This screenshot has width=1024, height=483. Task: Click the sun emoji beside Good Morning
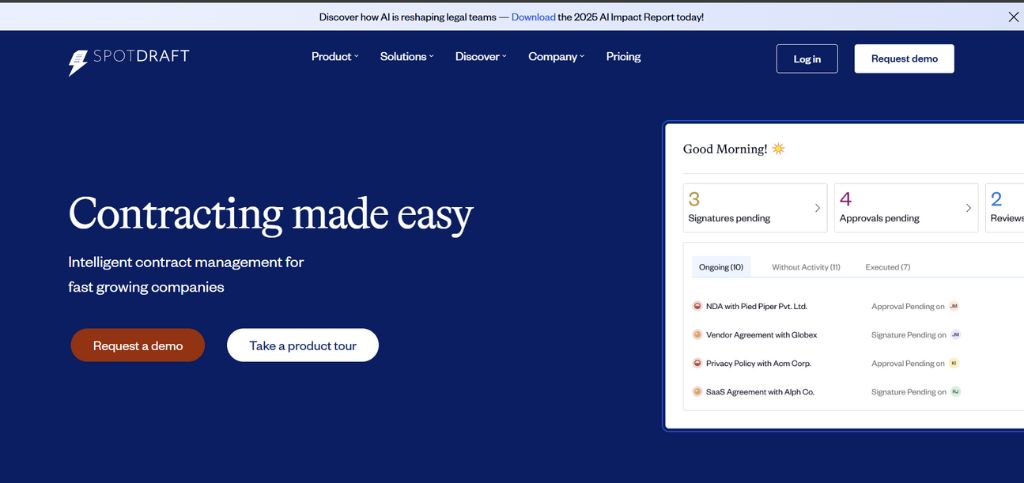coord(778,149)
